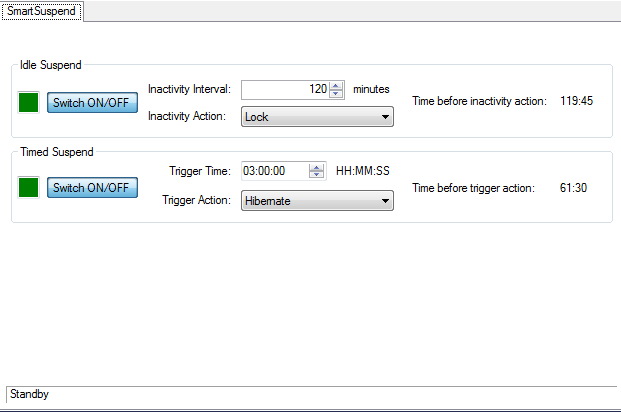The height and width of the screenshot is (412, 621).
Task: Click the 'Inactivity Action:' label
Action: coord(187,116)
